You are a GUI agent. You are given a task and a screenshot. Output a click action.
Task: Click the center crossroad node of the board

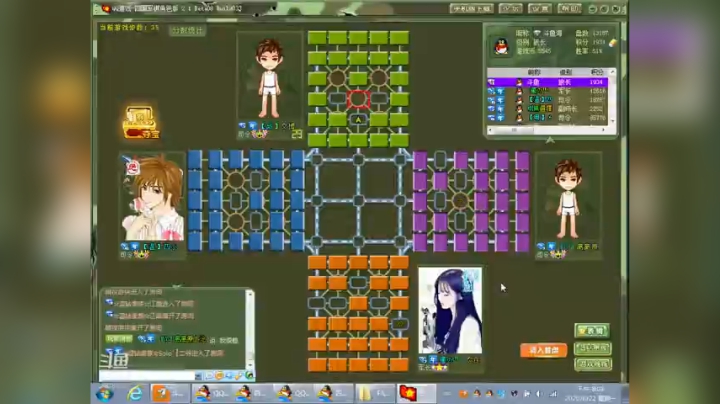click(358, 201)
